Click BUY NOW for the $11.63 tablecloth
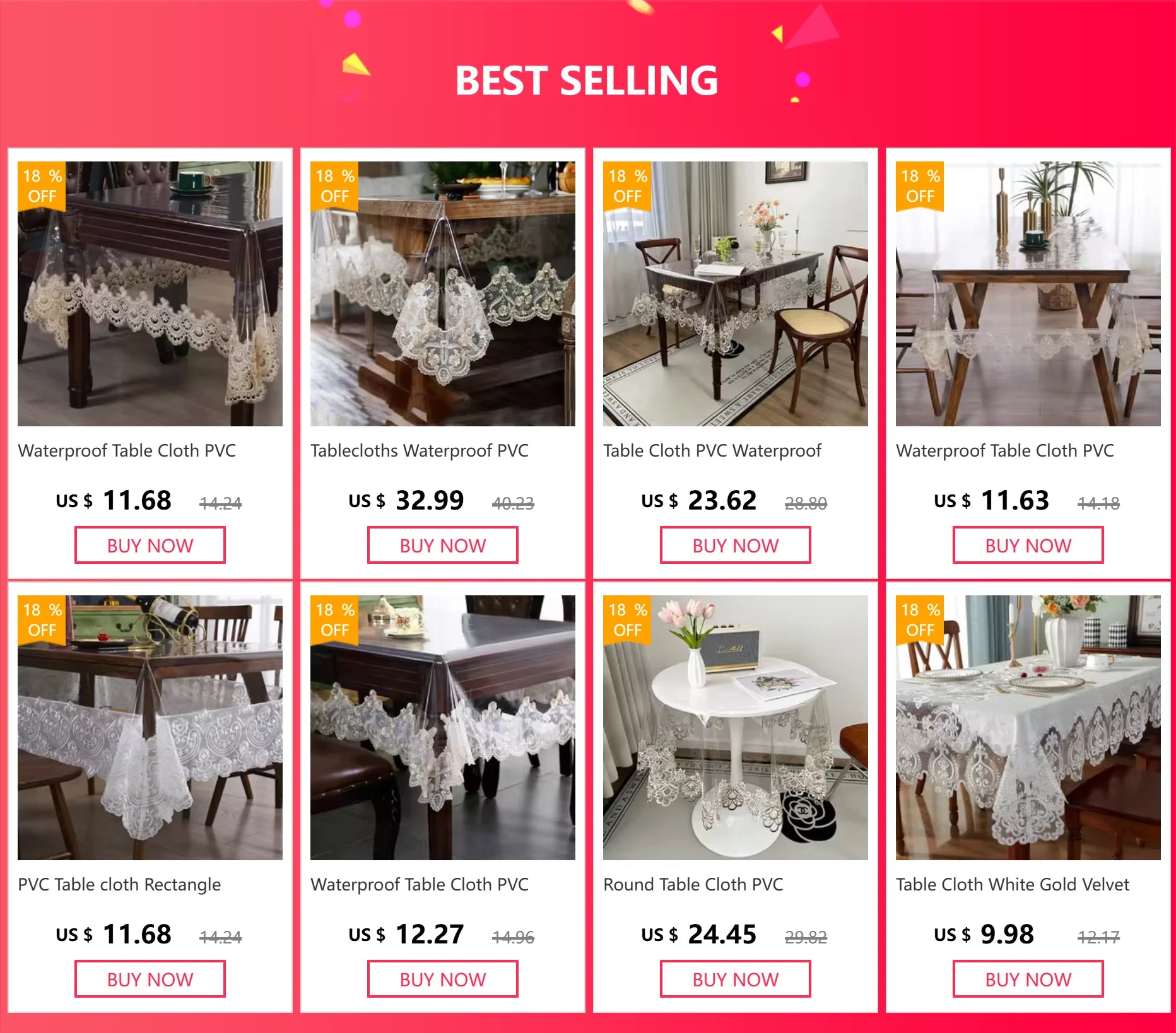The image size is (1176, 1033). pyautogui.click(x=1028, y=546)
